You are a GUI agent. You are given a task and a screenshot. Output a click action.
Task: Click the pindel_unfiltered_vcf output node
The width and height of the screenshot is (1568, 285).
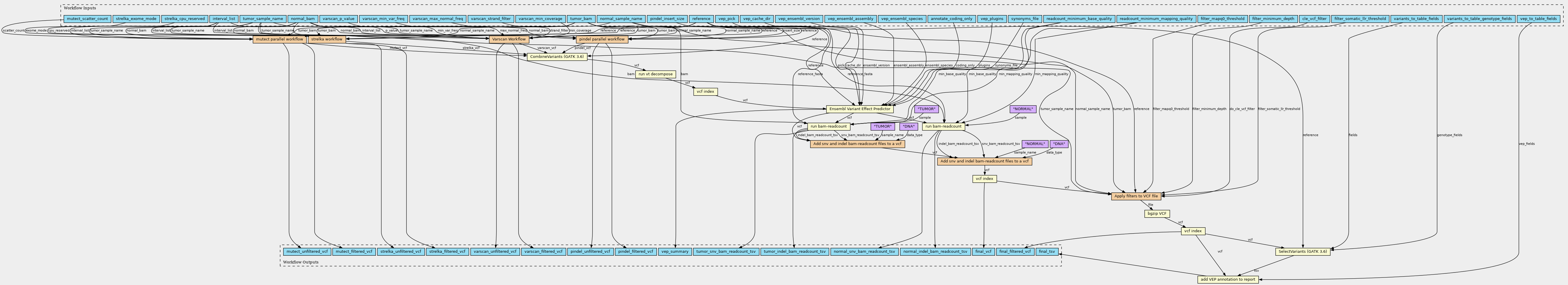(590, 251)
